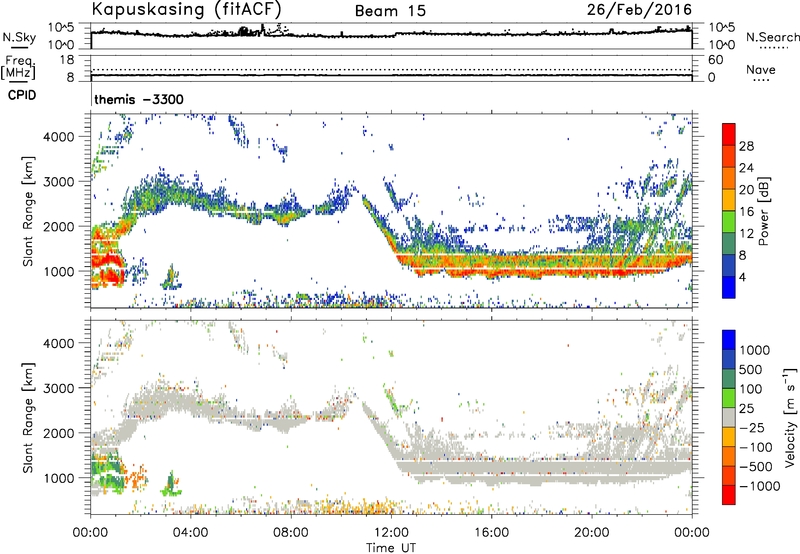Pick the blue top segment of velocity color bar
Viewport: 800px width, 554px height.
(x=729, y=340)
